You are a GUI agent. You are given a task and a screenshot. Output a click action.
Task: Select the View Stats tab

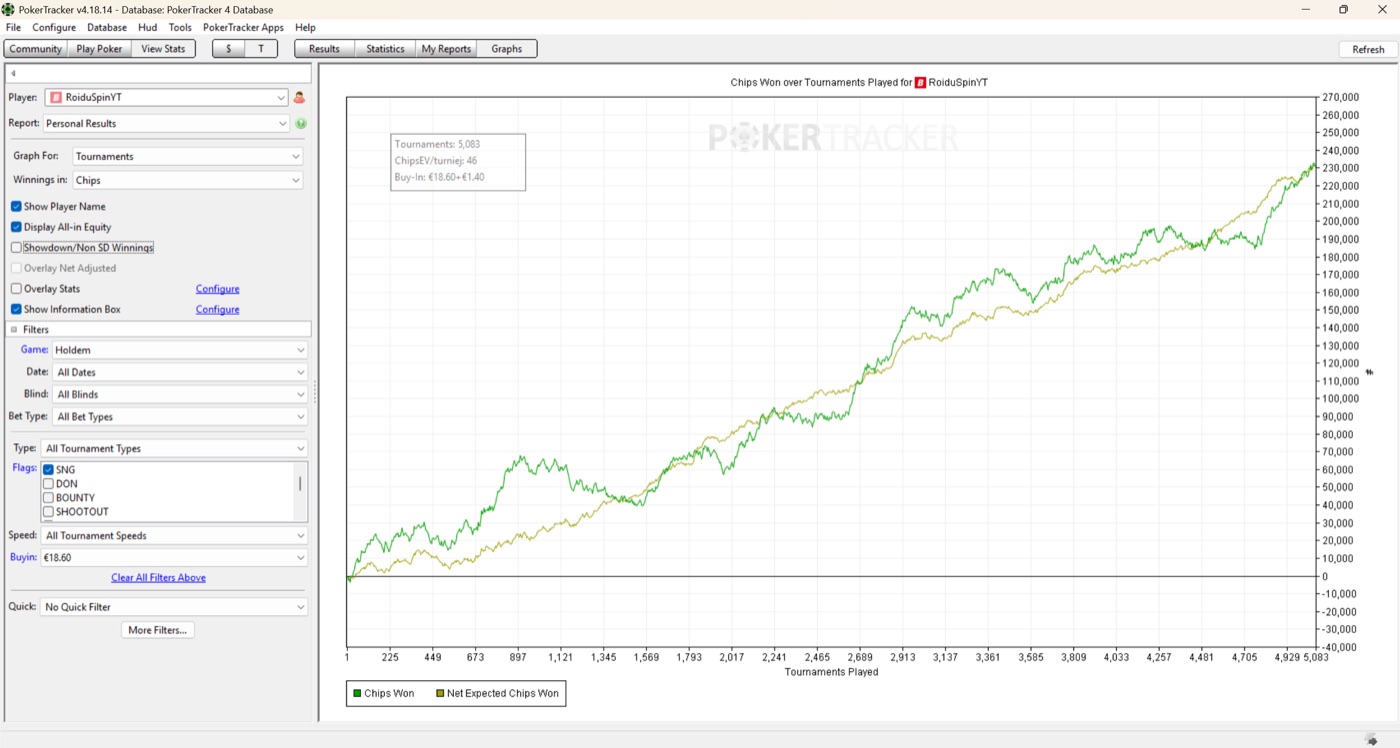[163, 49]
